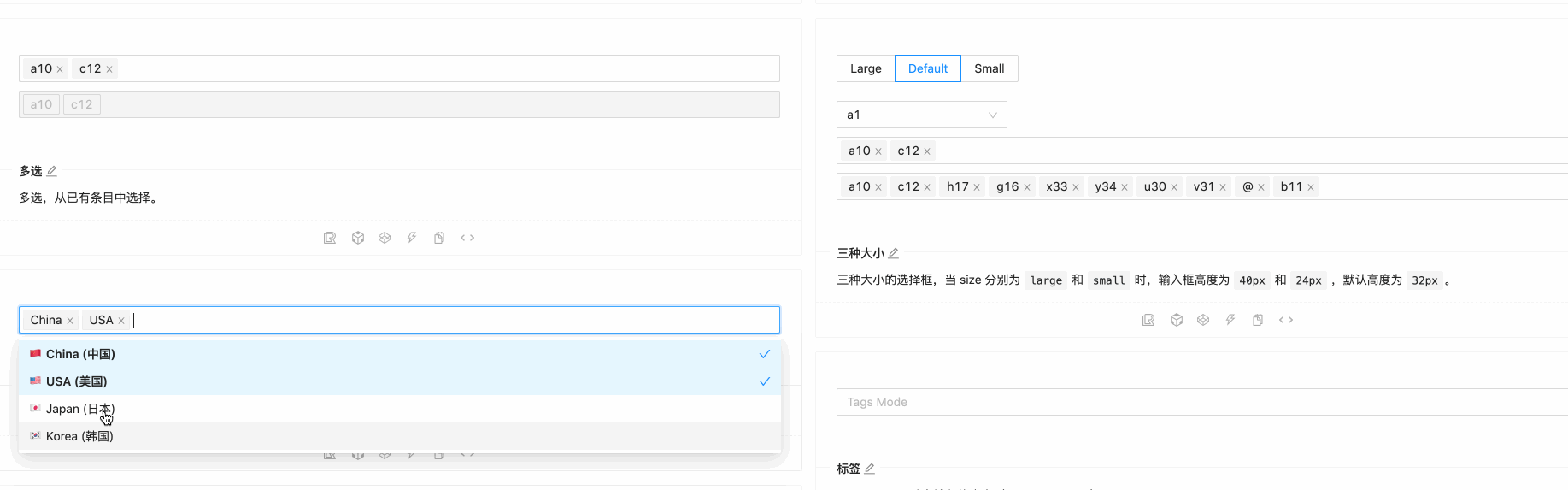Image resolution: width=1568 pixels, height=490 pixels.
Task: Select Japan (日本) from the dropdown list
Action: (80, 409)
